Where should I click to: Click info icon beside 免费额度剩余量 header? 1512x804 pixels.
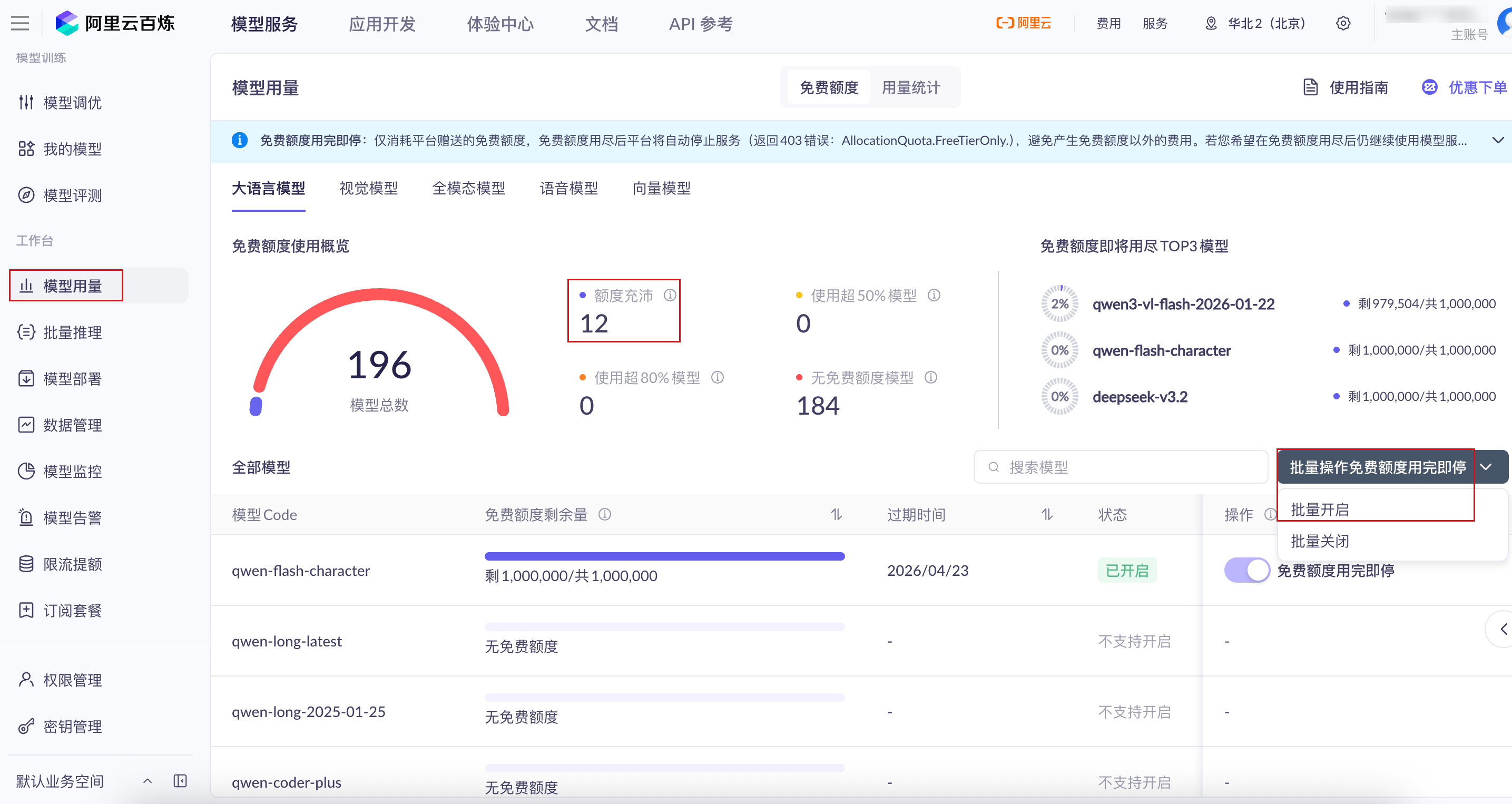(x=605, y=515)
